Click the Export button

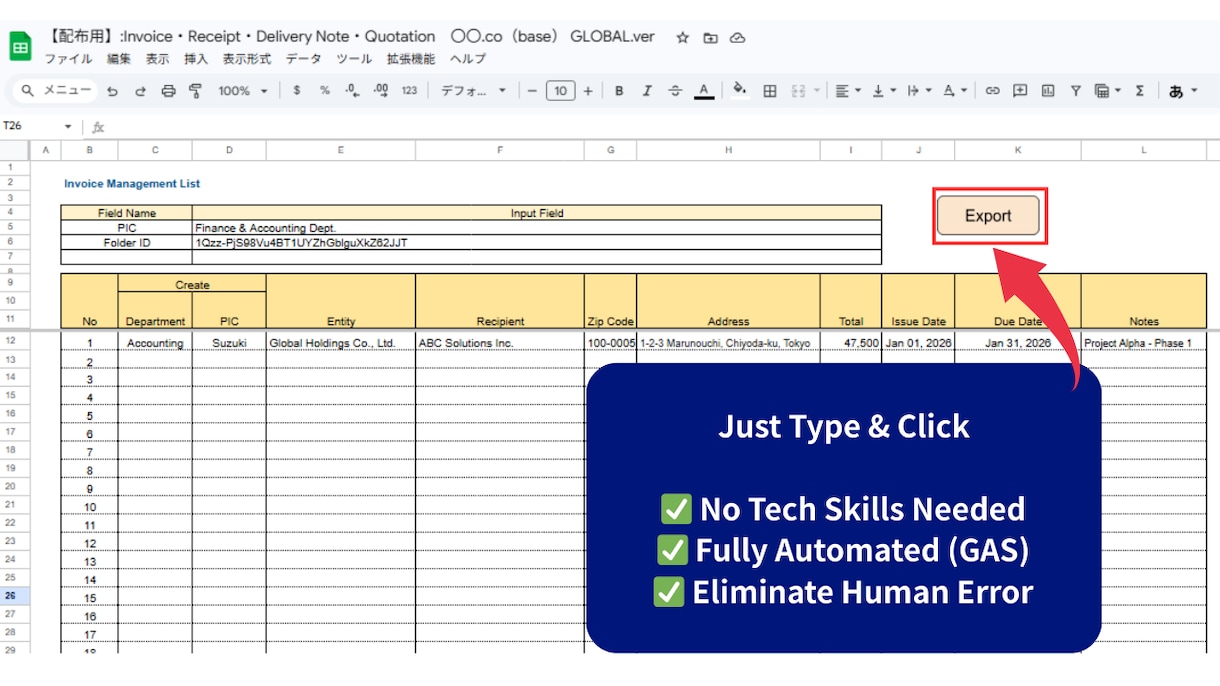coord(988,216)
